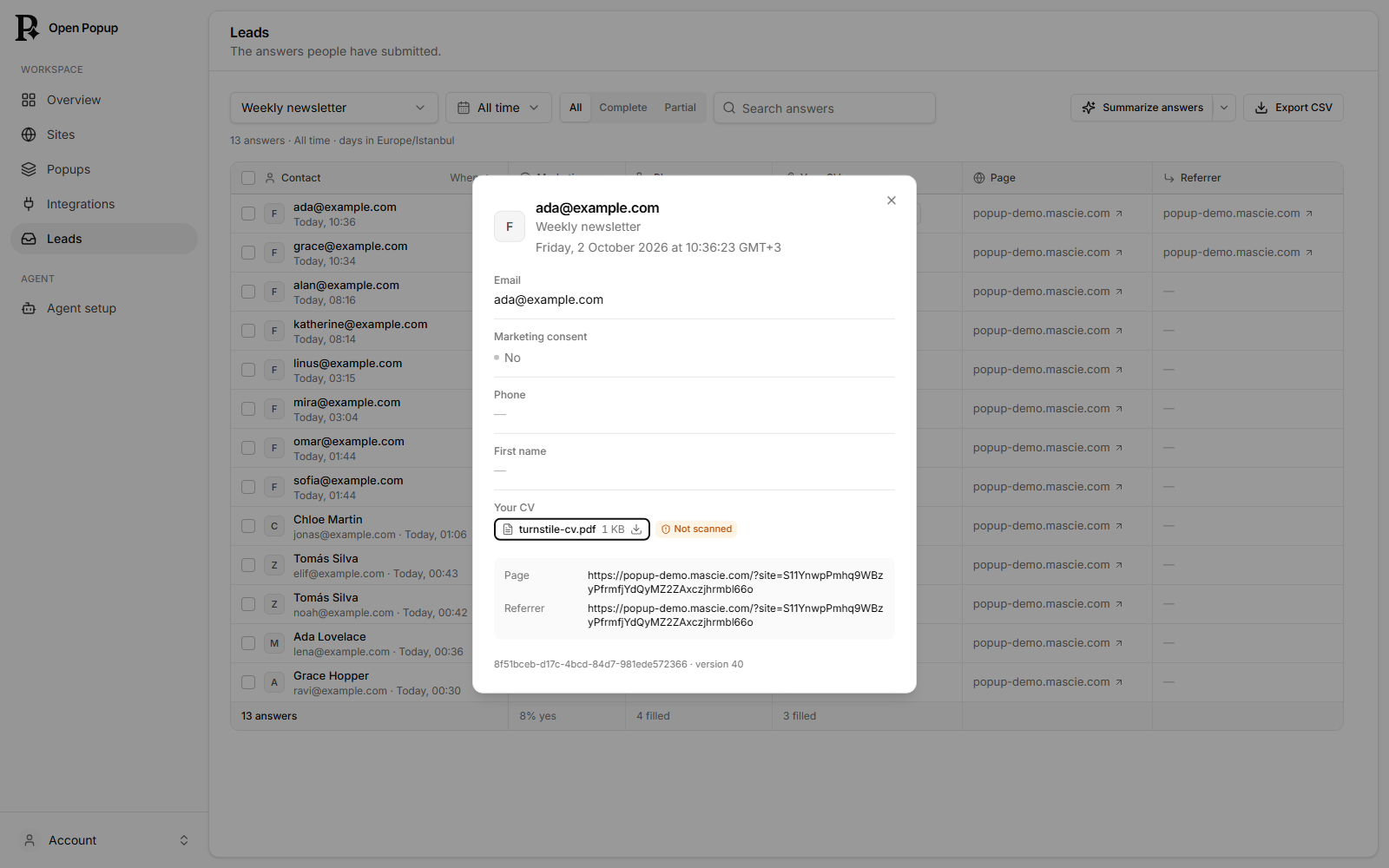Click the download icon beside turnstile-cv.pdf
Screen dimensions: 1389x868
(636, 529)
